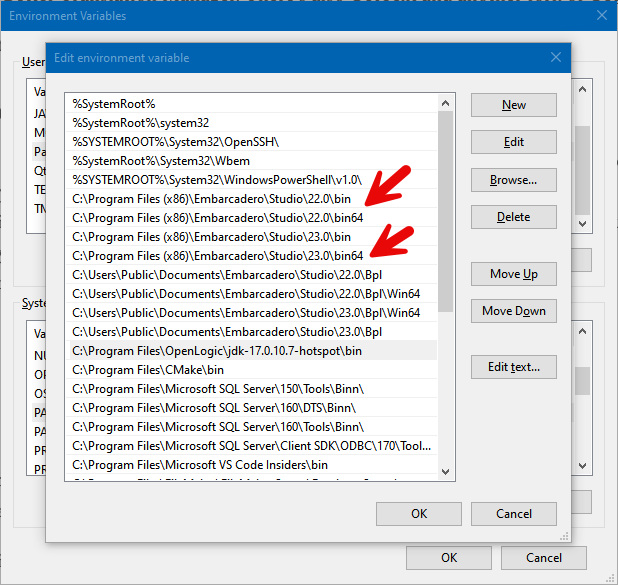Select Embarcadero\Studio\23.0\bin64 entry
Viewport: 618px width, 585px height.
[251, 256]
